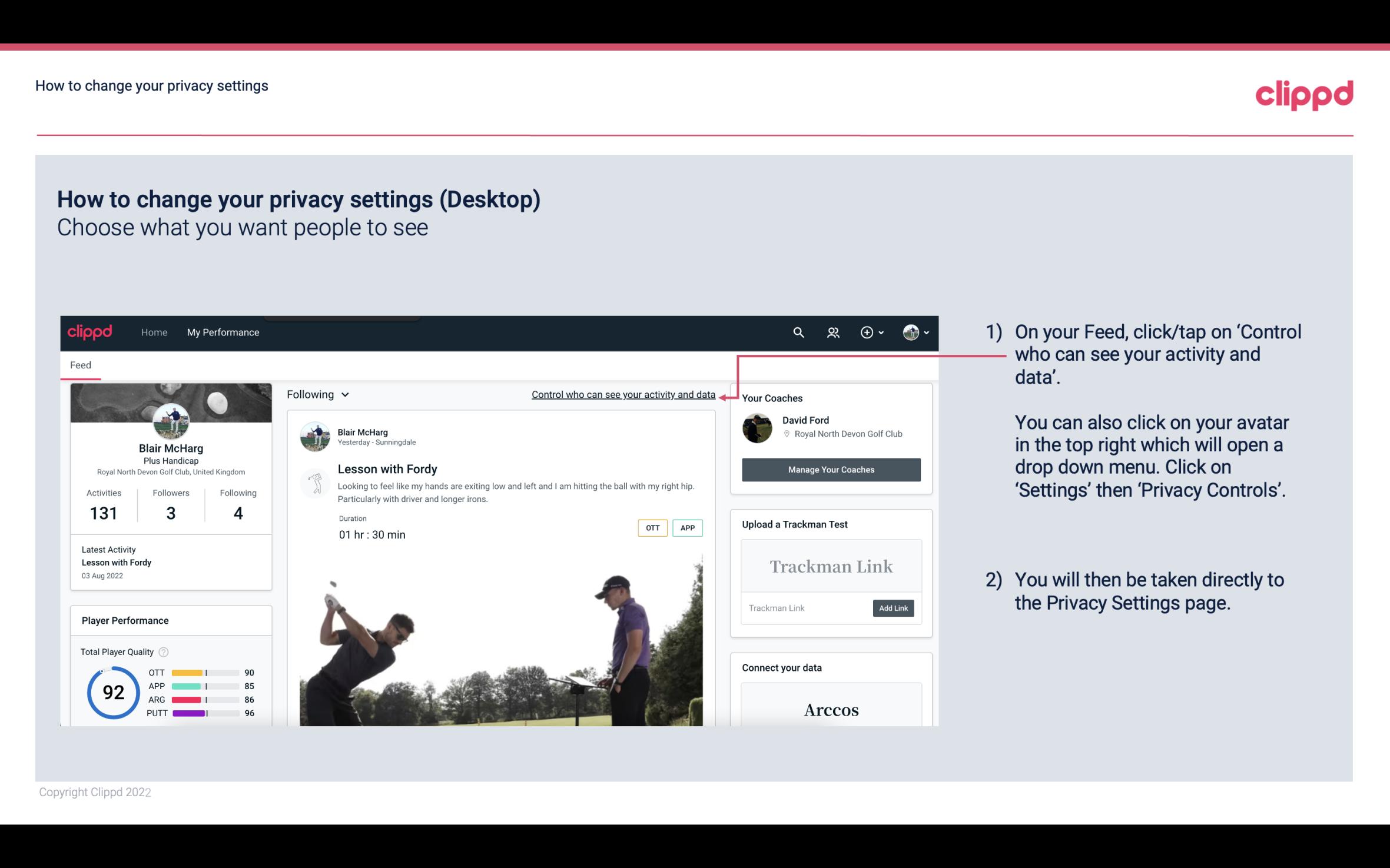Click Control who can see activity
This screenshot has height=868, width=1390.
[623, 394]
